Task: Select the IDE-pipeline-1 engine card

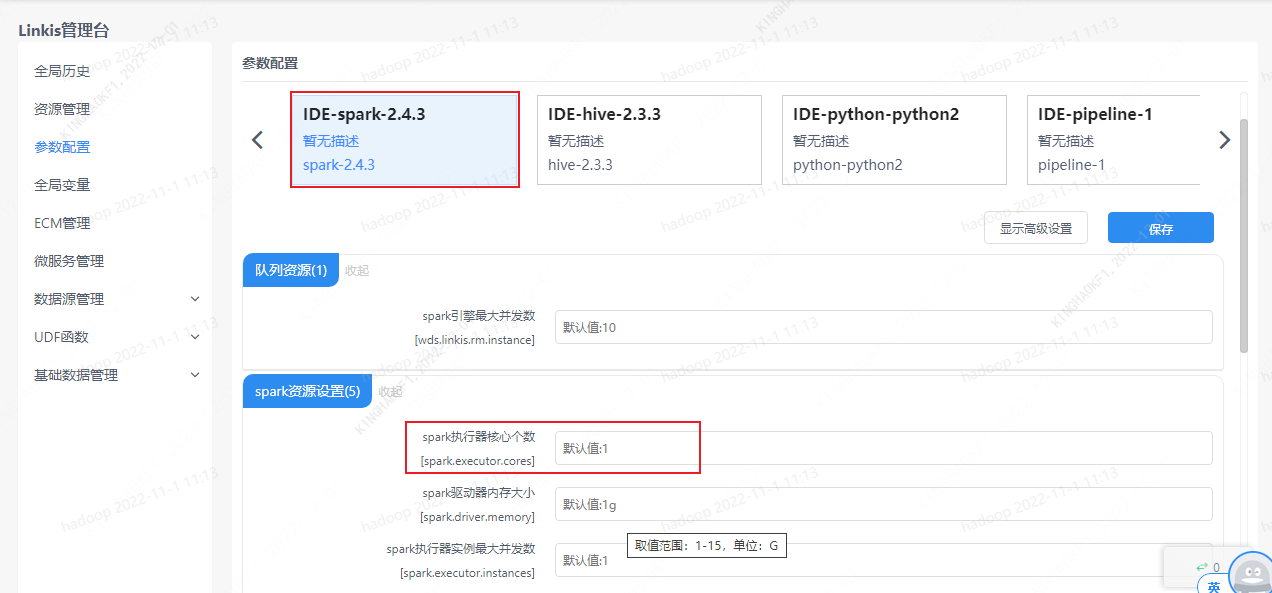Action: point(1113,140)
